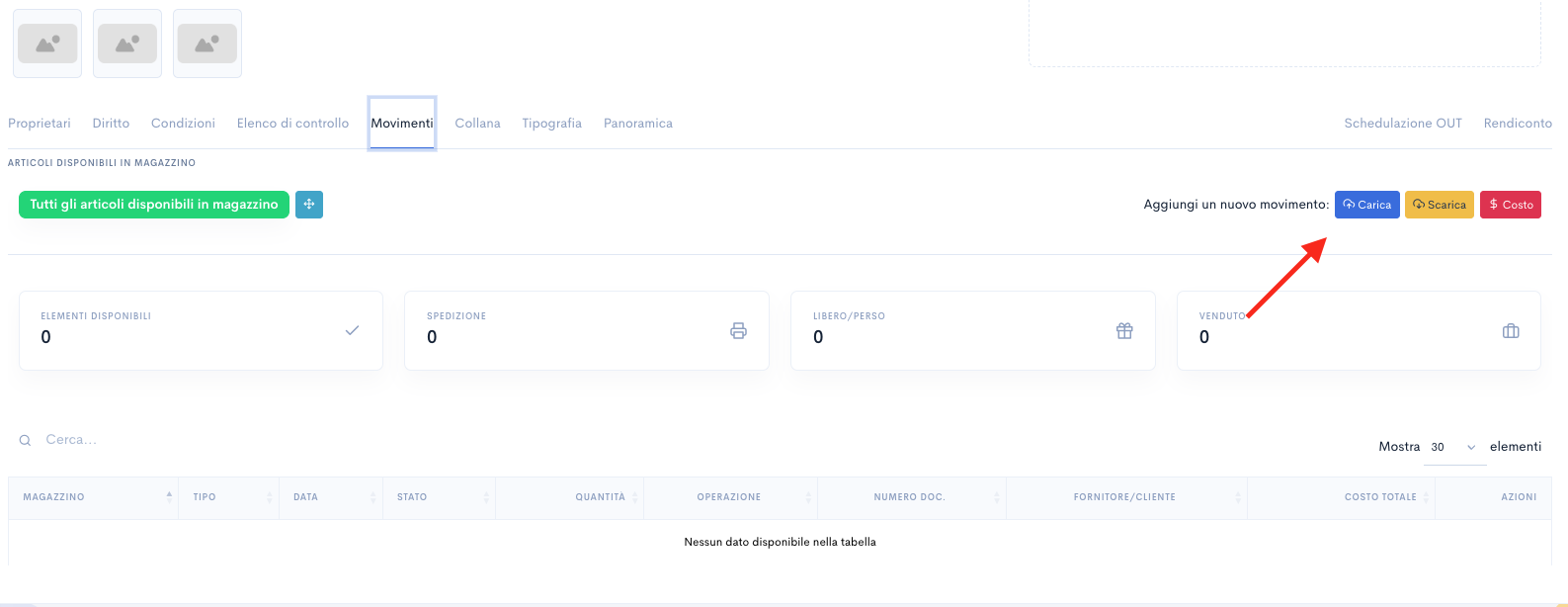Click the Elementi disponibili count card
1568x607 pixels.
(x=201, y=330)
